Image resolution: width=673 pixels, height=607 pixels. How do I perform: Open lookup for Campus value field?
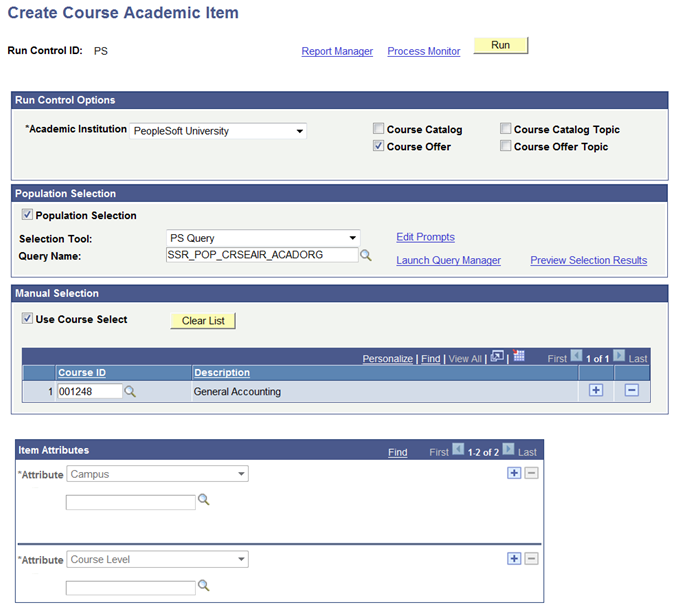click(x=203, y=500)
